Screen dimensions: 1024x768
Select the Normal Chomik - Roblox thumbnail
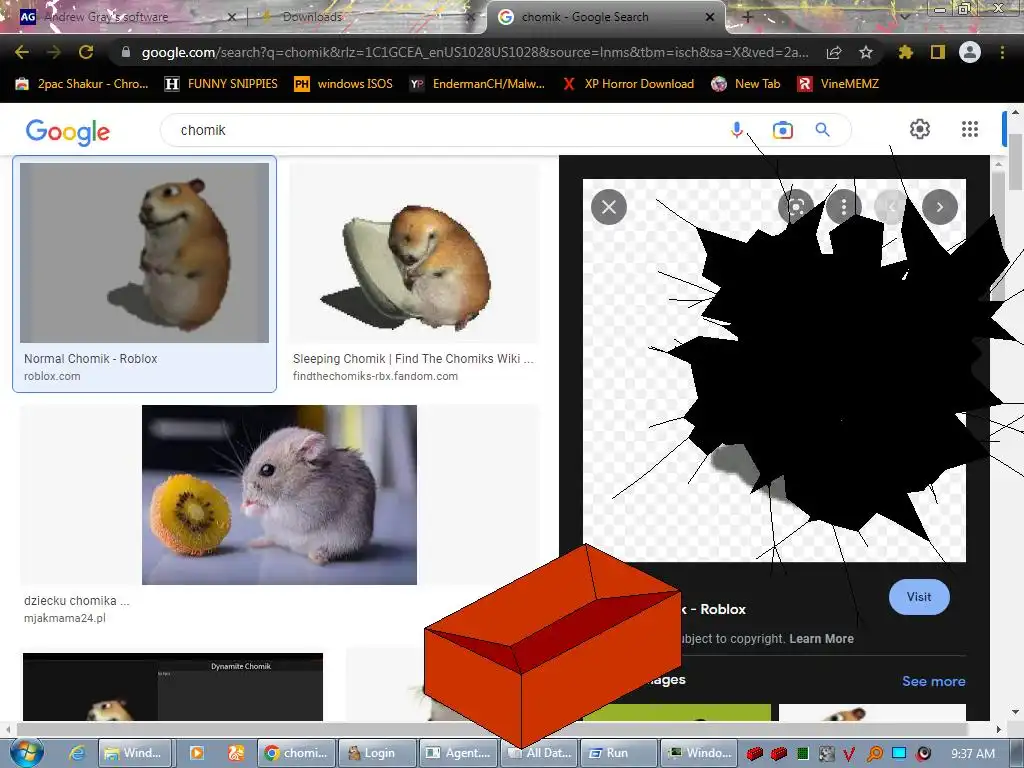[144, 253]
